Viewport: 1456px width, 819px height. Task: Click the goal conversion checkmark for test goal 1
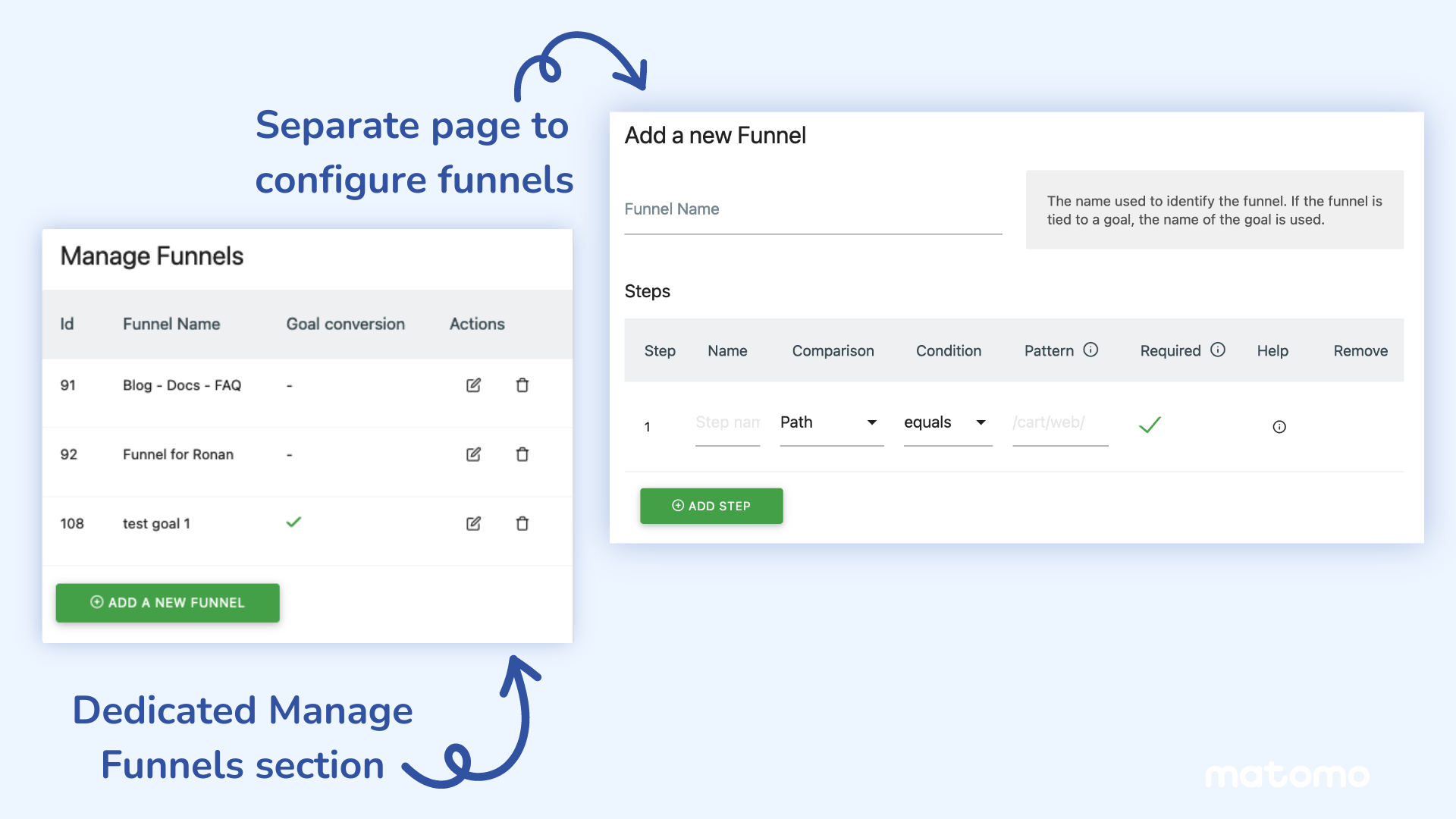coord(293,522)
